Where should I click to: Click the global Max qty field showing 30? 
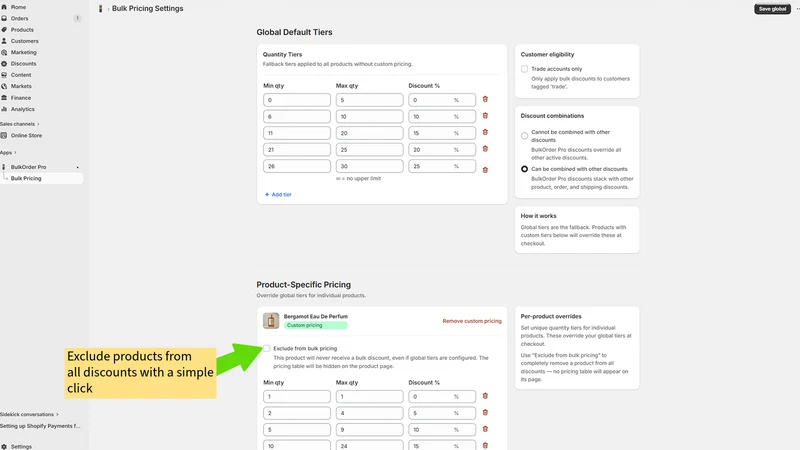tap(369, 166)
